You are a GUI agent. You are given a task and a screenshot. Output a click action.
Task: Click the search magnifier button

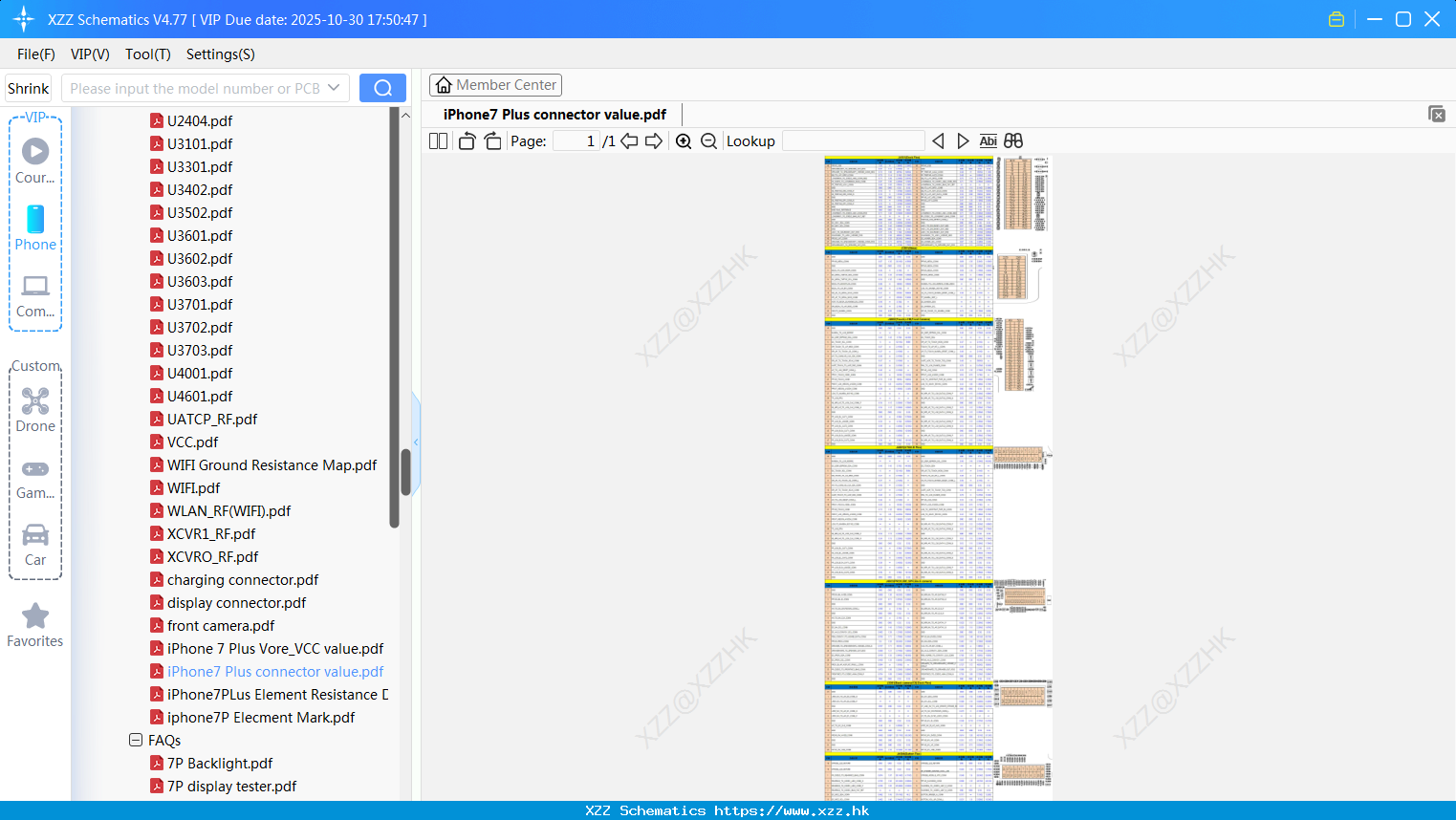[x=382, y=88]
